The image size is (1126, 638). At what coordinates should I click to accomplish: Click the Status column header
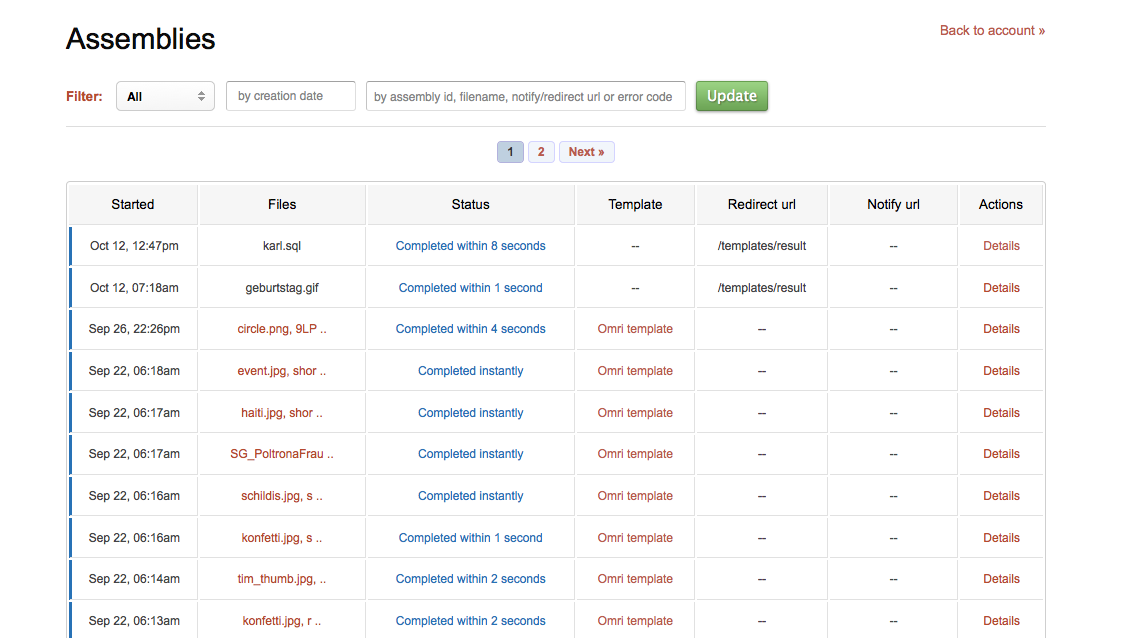click(470, 204)
